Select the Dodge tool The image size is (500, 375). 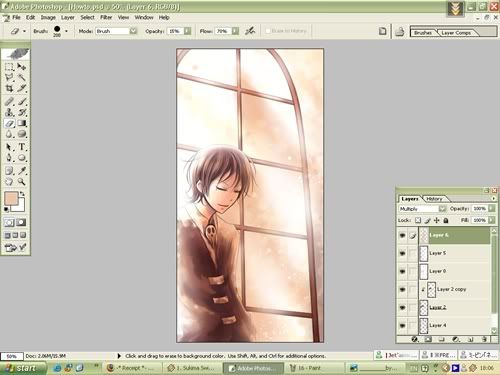pyautogui.click(x=22, y=134)
